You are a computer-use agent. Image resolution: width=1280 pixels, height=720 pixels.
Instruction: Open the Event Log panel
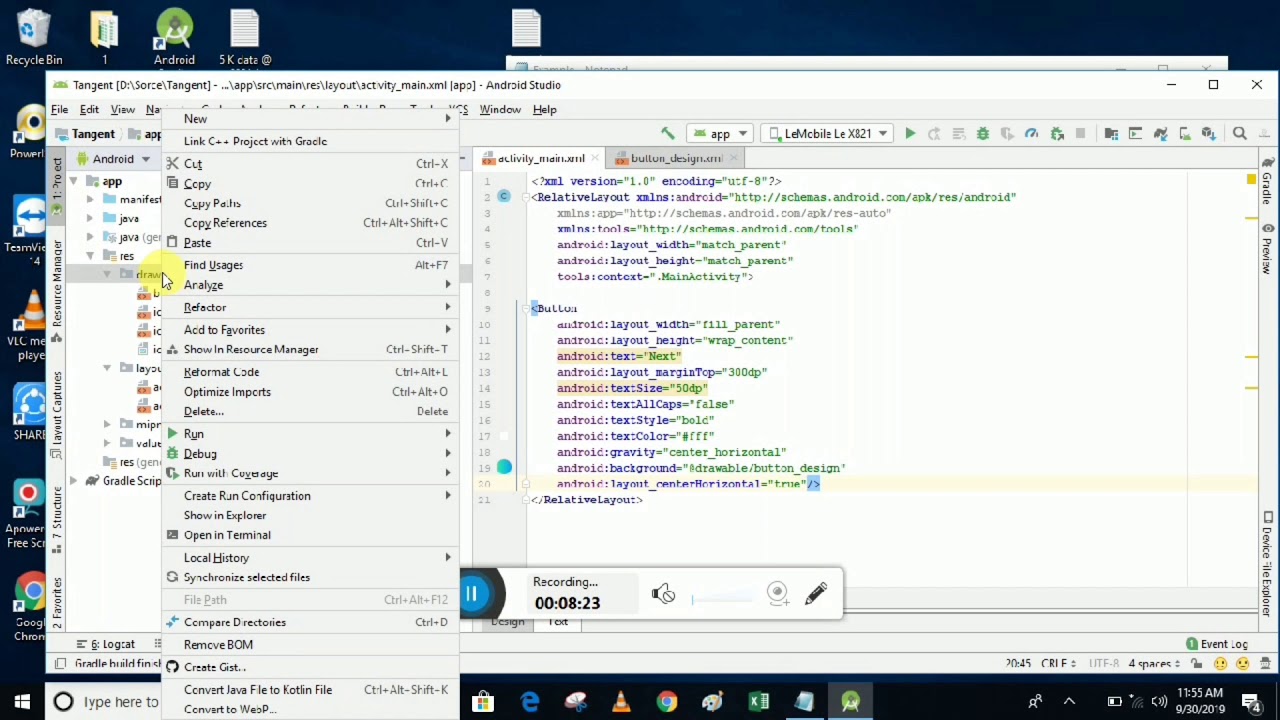(x=1217, y=644)
